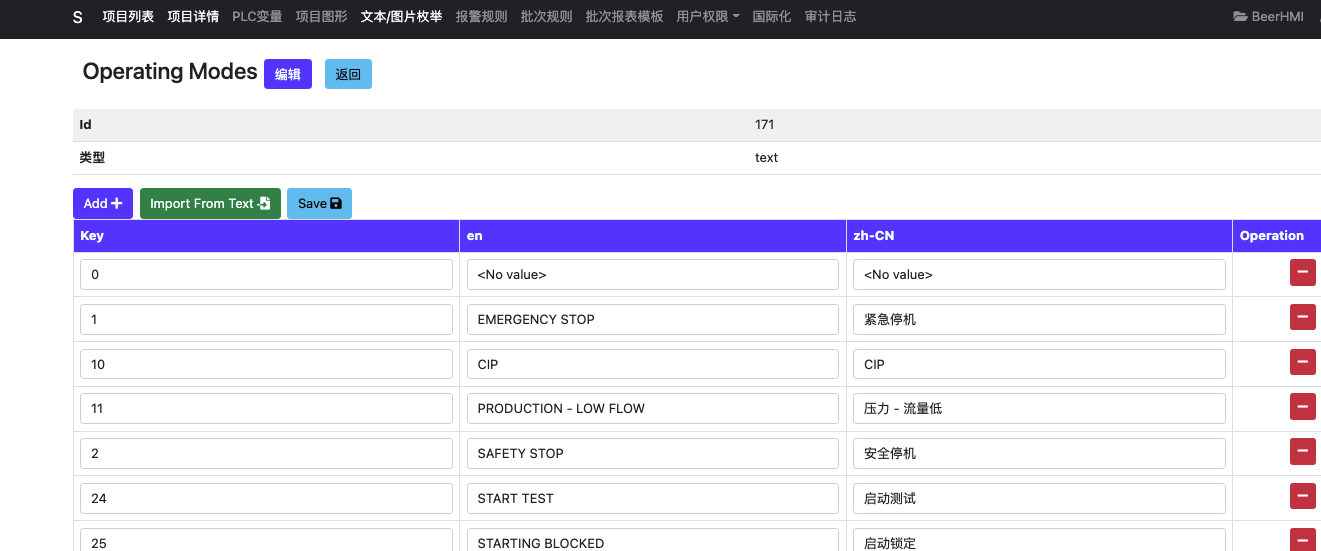1321x551 pixels.
Task: Click the 编辑 button
Action: tap(288, 75)
